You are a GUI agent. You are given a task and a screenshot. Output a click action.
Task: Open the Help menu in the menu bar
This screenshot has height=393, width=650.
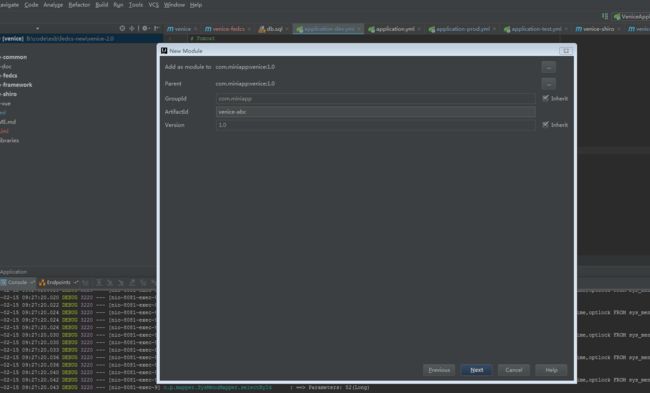tap(196, 5)
